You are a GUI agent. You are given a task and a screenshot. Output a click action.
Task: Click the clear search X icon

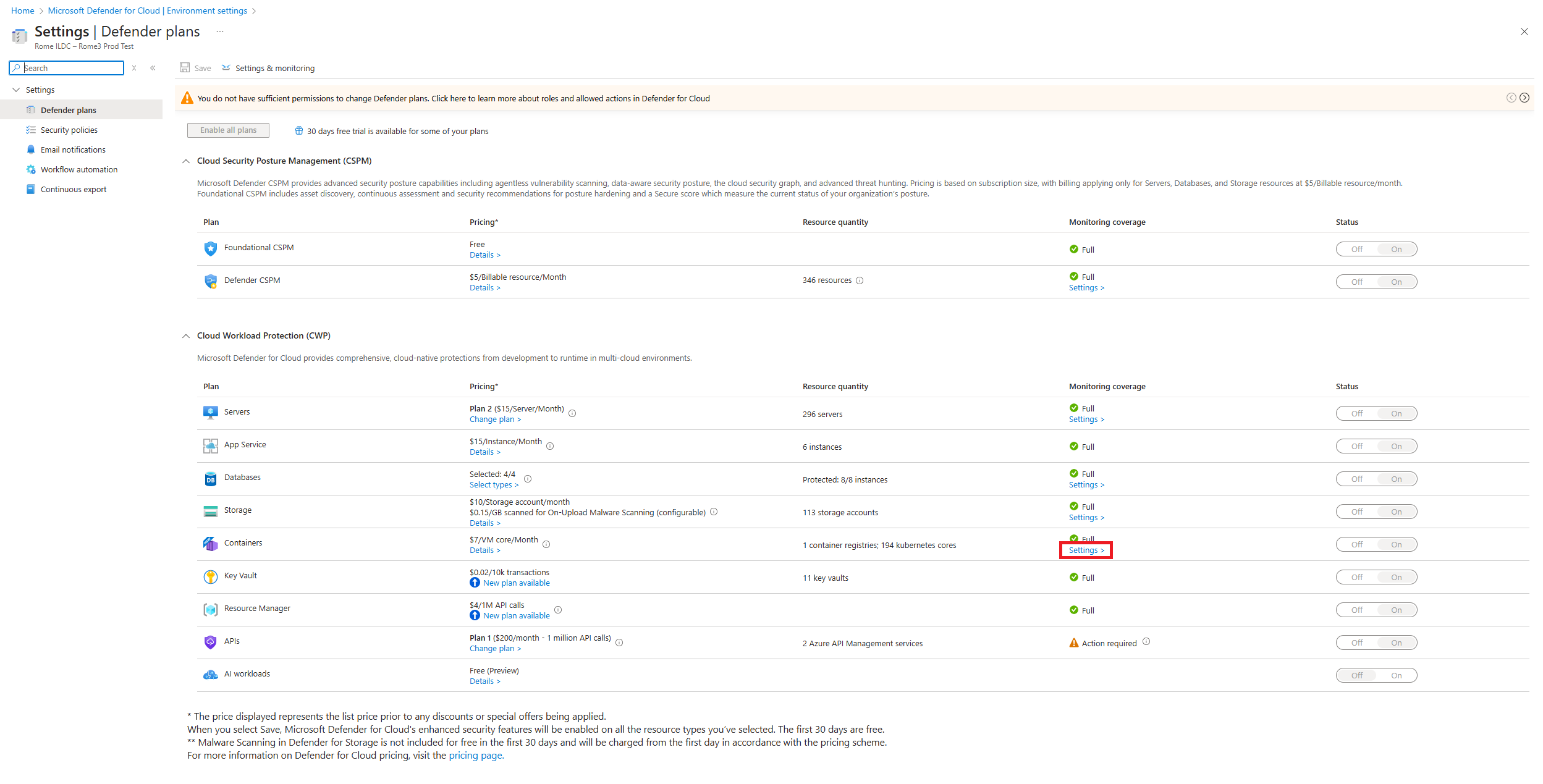tap(134, 68)
